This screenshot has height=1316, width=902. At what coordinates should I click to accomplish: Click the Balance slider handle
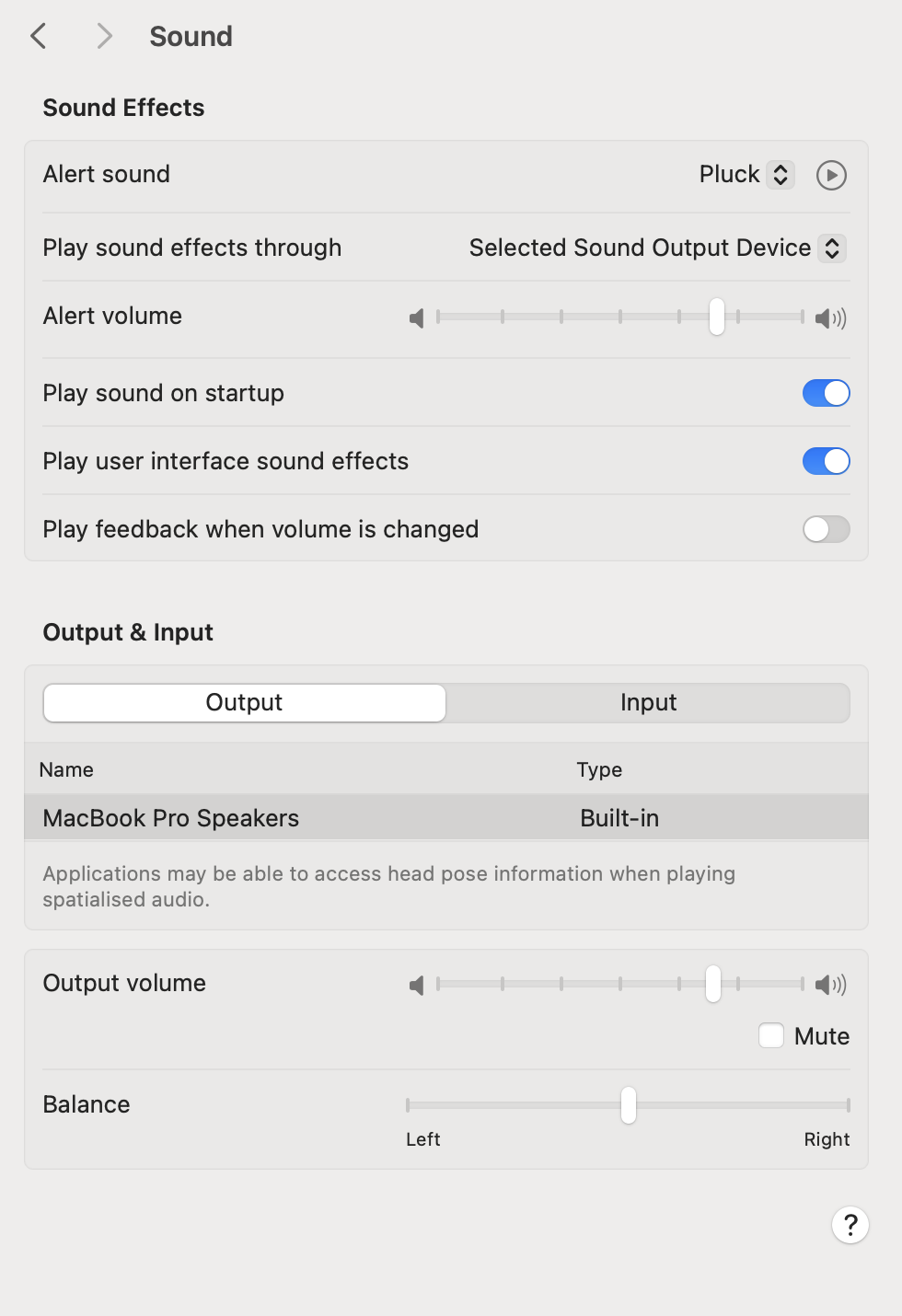[628, 1107]
